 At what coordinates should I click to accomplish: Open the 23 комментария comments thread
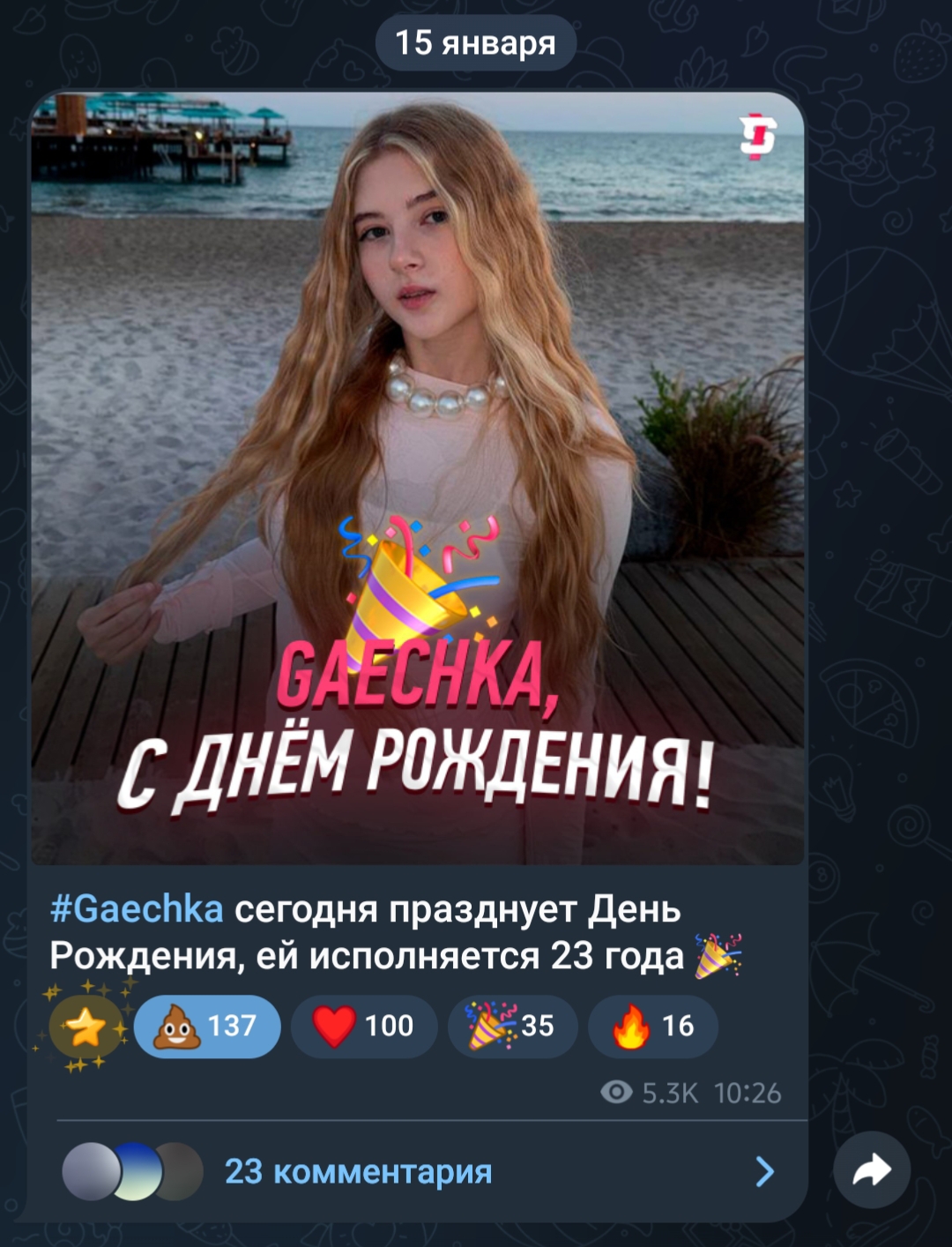pos(358,1171)
